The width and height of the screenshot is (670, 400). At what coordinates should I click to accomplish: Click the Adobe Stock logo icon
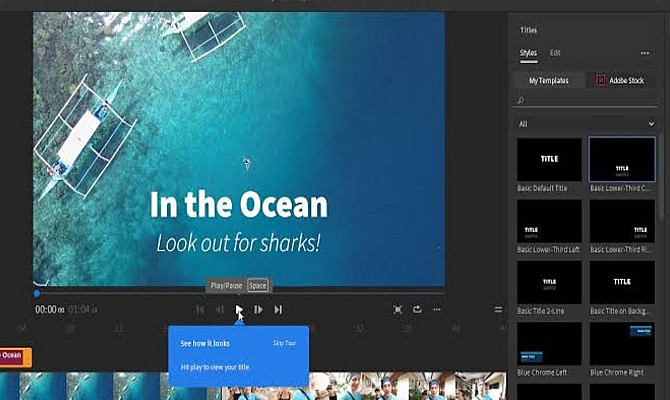tap(601, 80)
